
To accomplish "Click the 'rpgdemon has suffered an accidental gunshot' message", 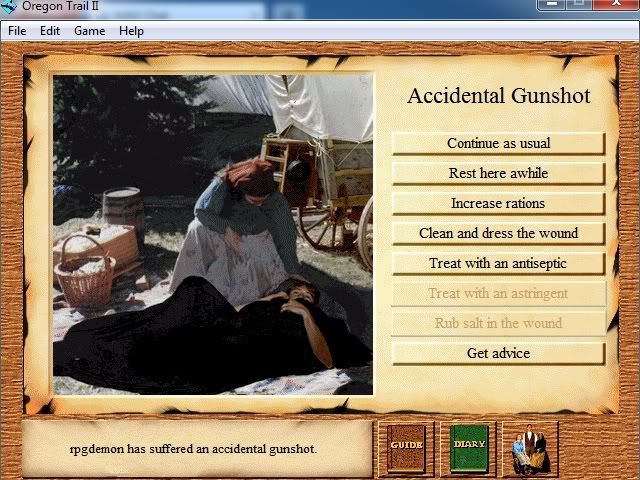I will click(x=193, y=449).
